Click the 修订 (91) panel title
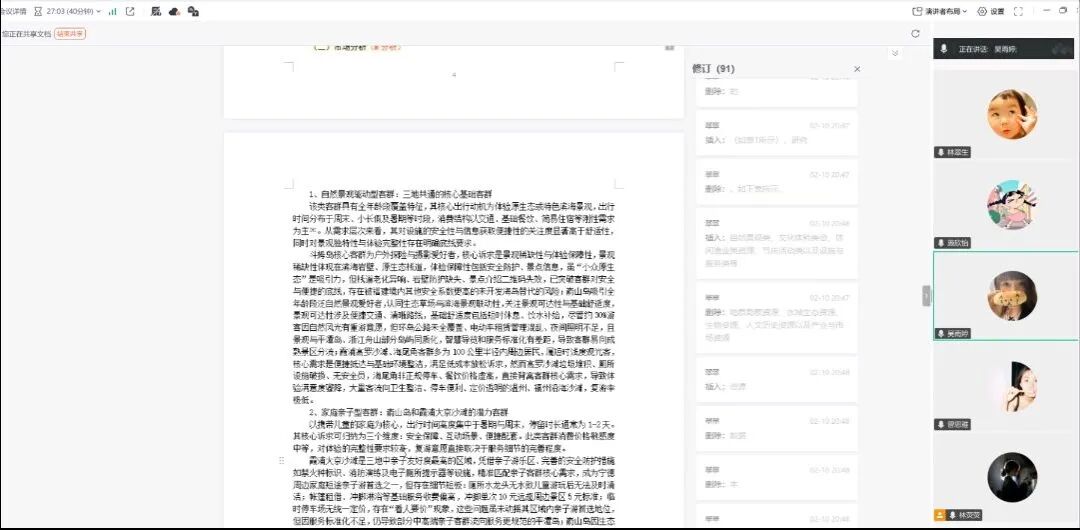Viewport: 1080px width, 530px height. [x=713, y=69]
